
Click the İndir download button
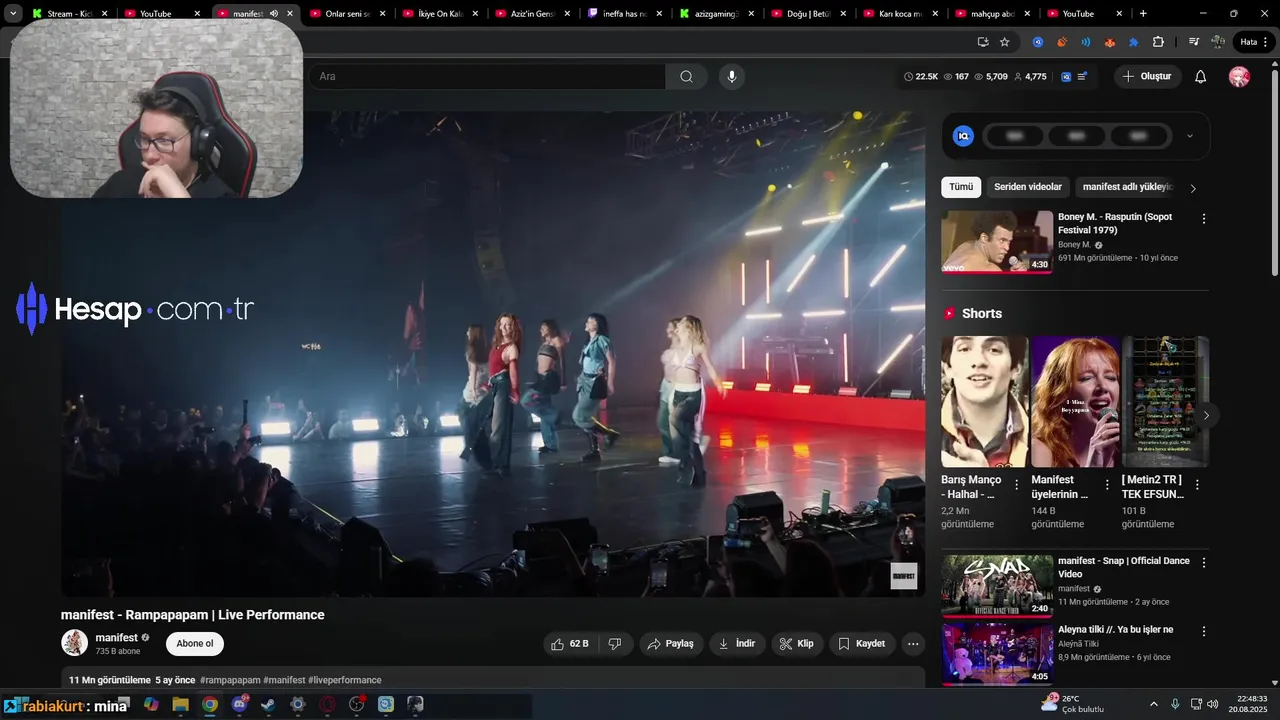[737, 644]
